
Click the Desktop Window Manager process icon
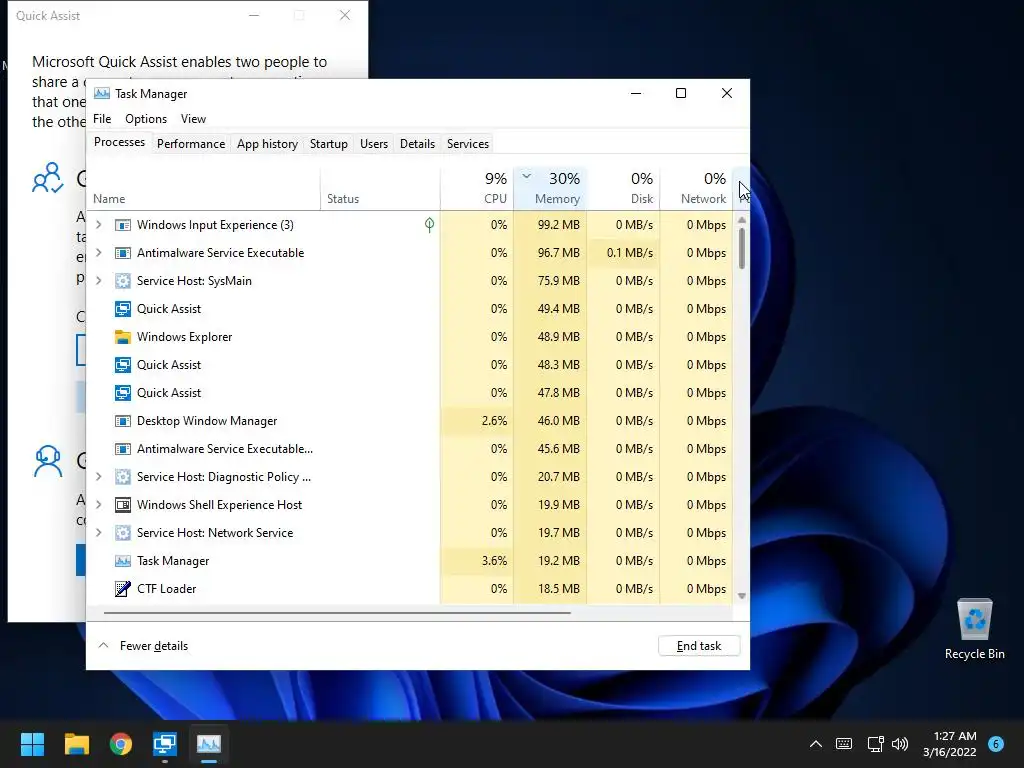tap(123, 421)
